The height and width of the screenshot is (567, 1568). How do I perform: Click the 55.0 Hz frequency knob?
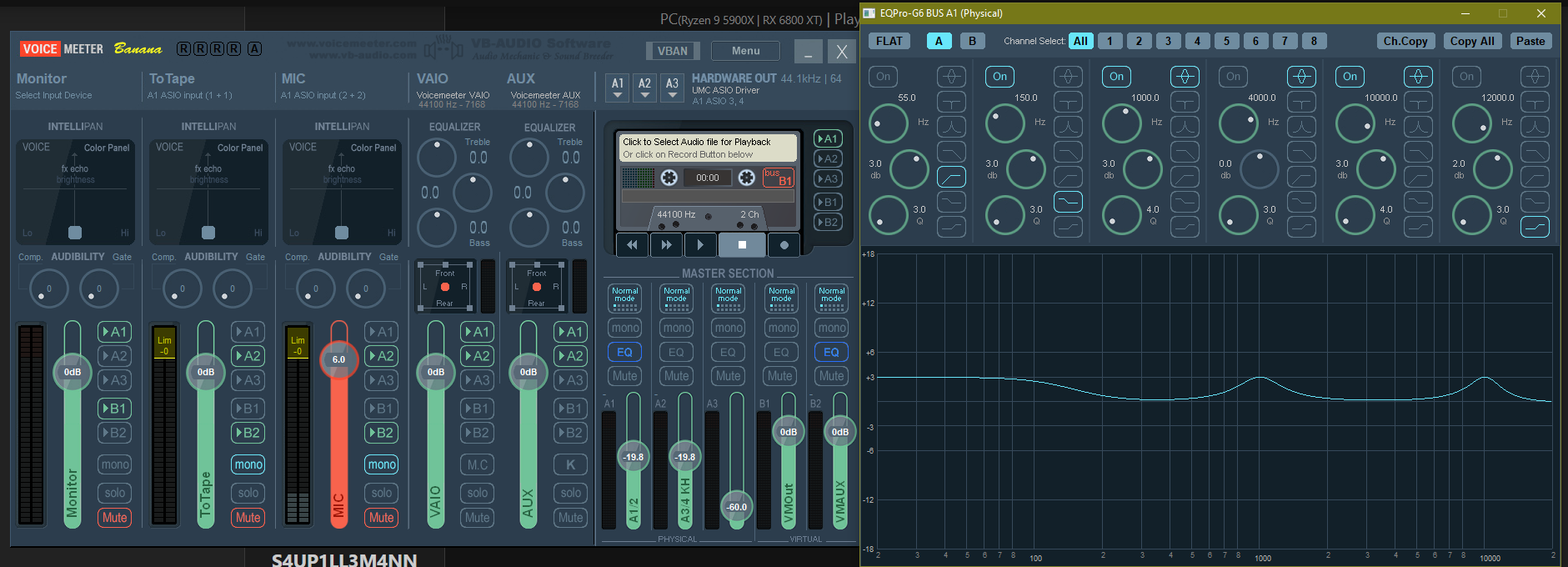[889, 124]
